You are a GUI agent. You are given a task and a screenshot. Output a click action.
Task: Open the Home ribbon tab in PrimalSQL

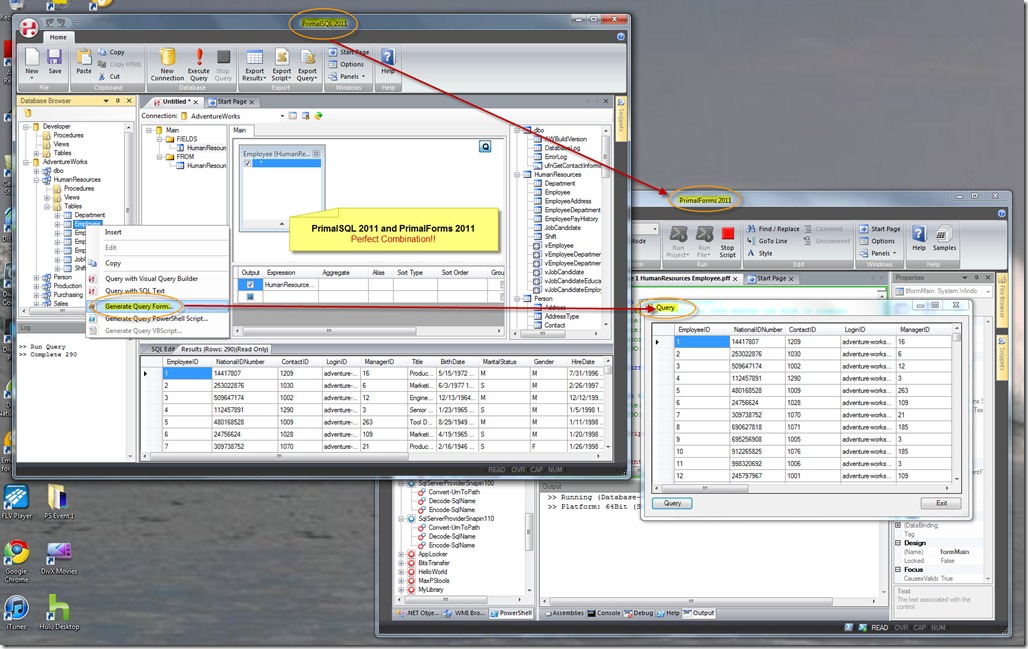pos(58,37)
